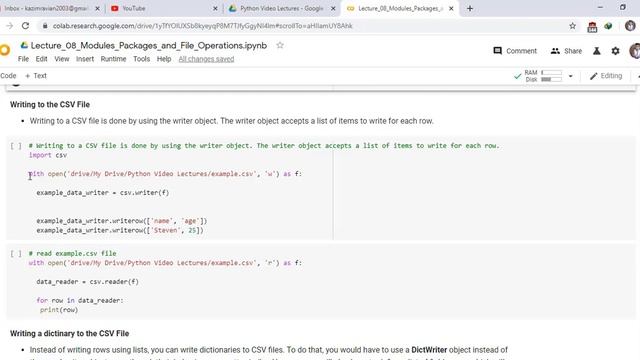Click the Disk usage bar
The width and height of the screenshot is (640, 360).
tap(551, 80)
